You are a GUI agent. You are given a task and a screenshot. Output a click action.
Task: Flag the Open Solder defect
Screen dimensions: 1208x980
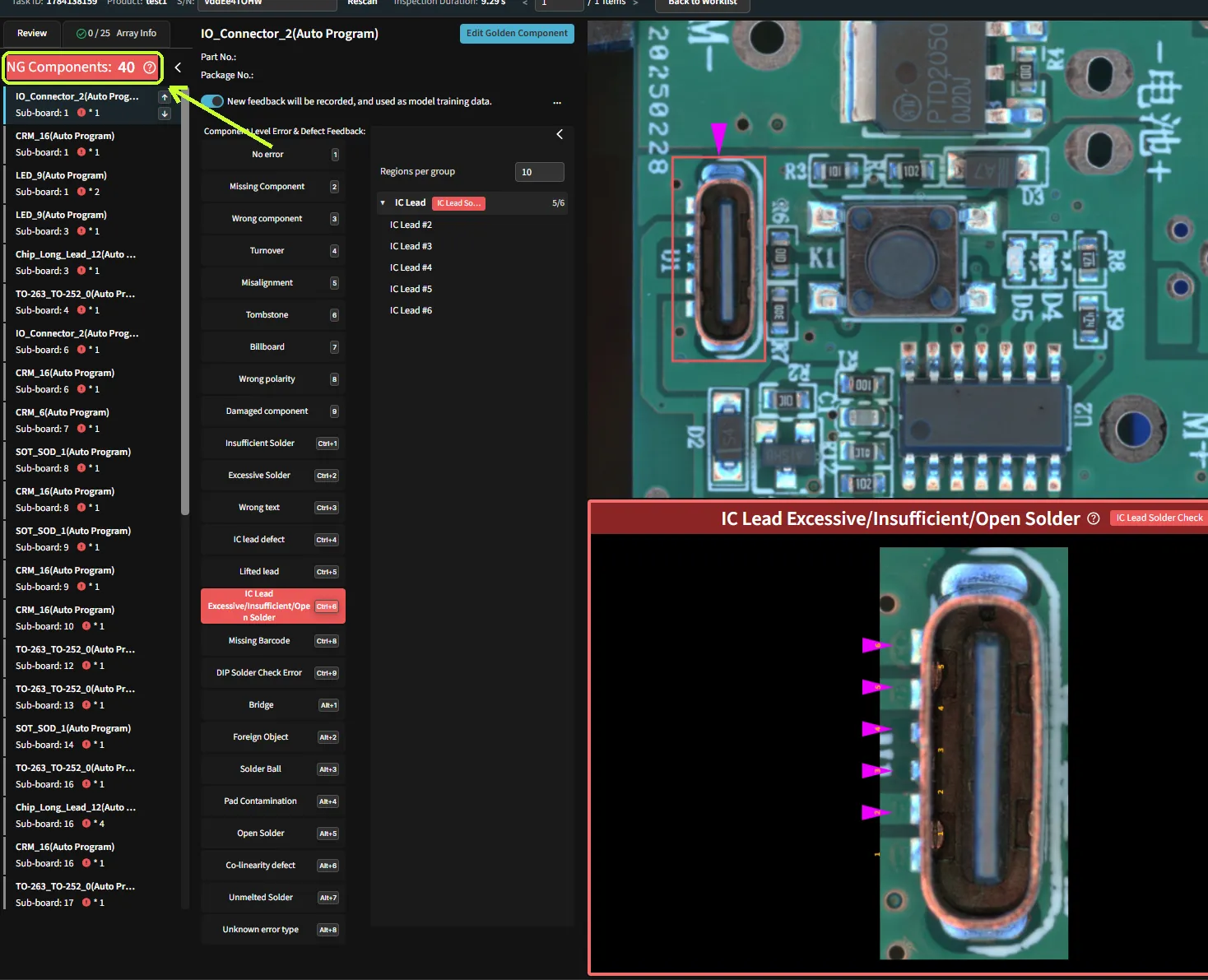click(273, 834)
